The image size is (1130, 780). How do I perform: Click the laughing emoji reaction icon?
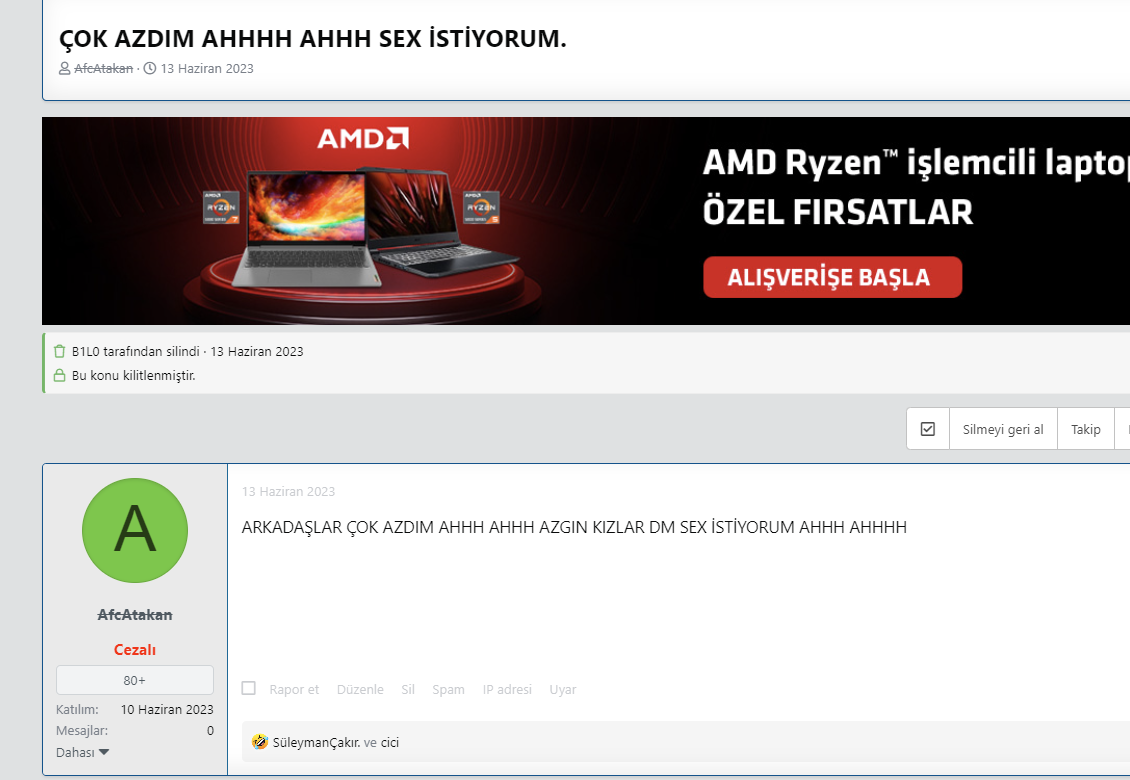coord(259,742)
